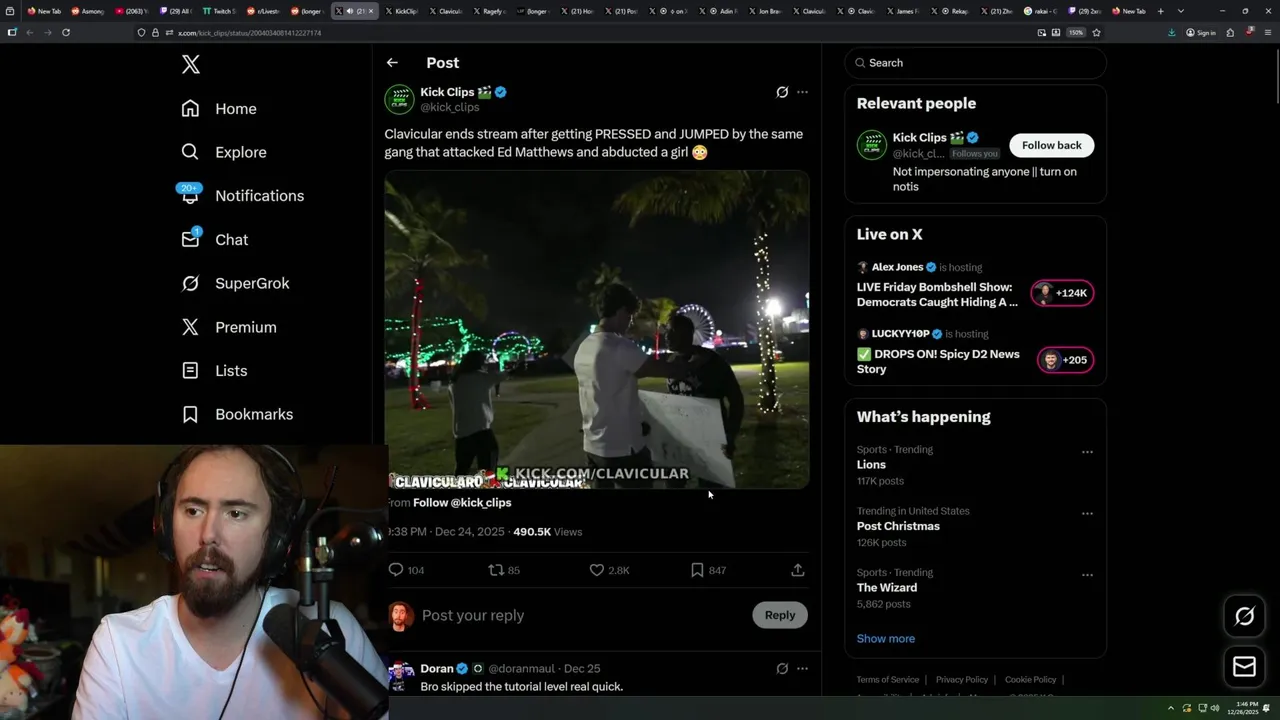Repost the post with 85 reposts
The width and height of the screenshot is (1280, 720).
coord(503,570)
